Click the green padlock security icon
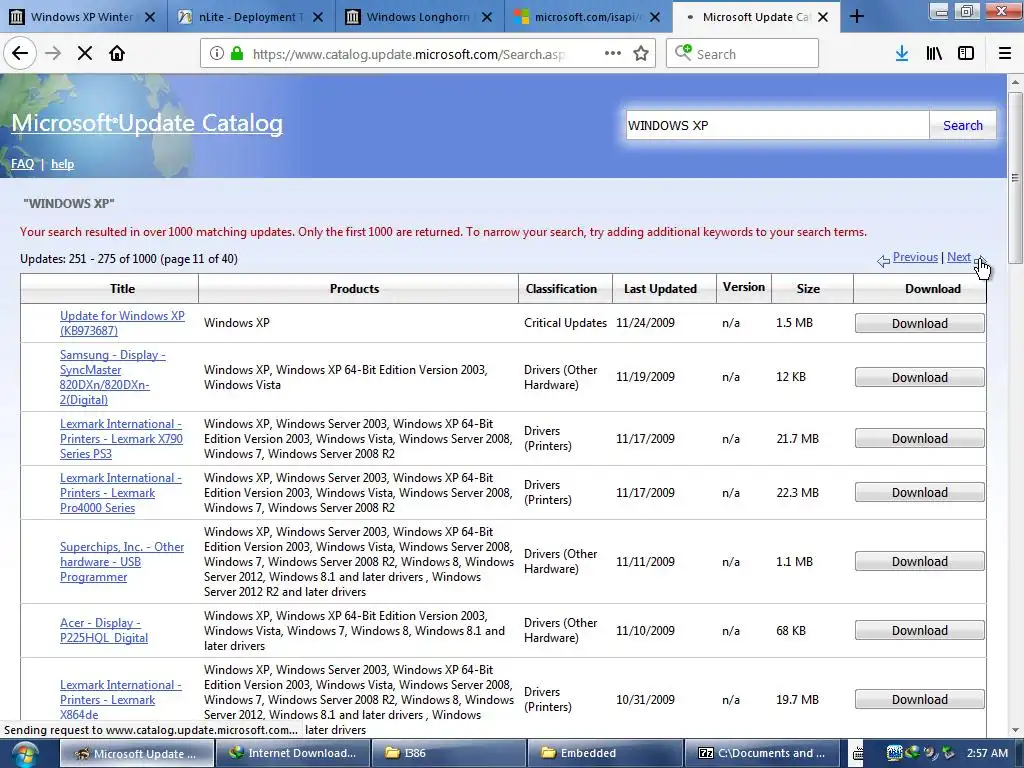This screenshot has height=768, width=1024. [x=237, y=54]
